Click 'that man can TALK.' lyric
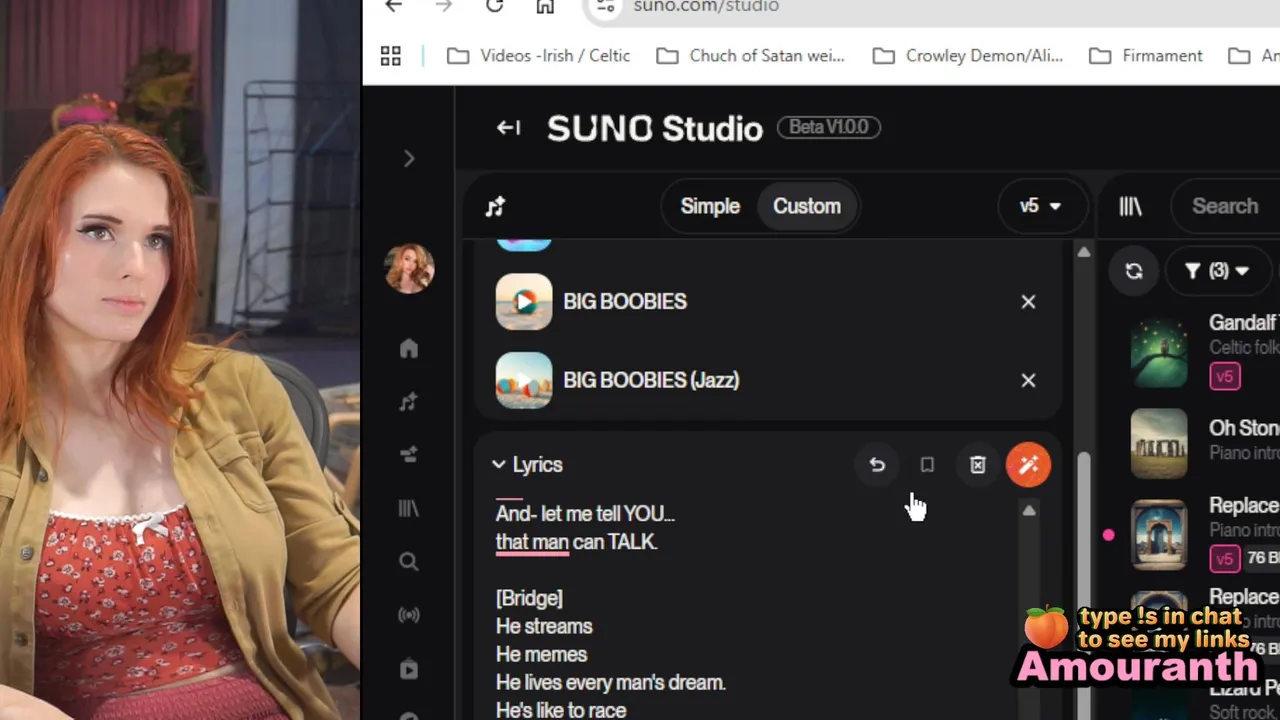Image resolution: width=1280 pixels, height=720 pixels. (576, 542)
